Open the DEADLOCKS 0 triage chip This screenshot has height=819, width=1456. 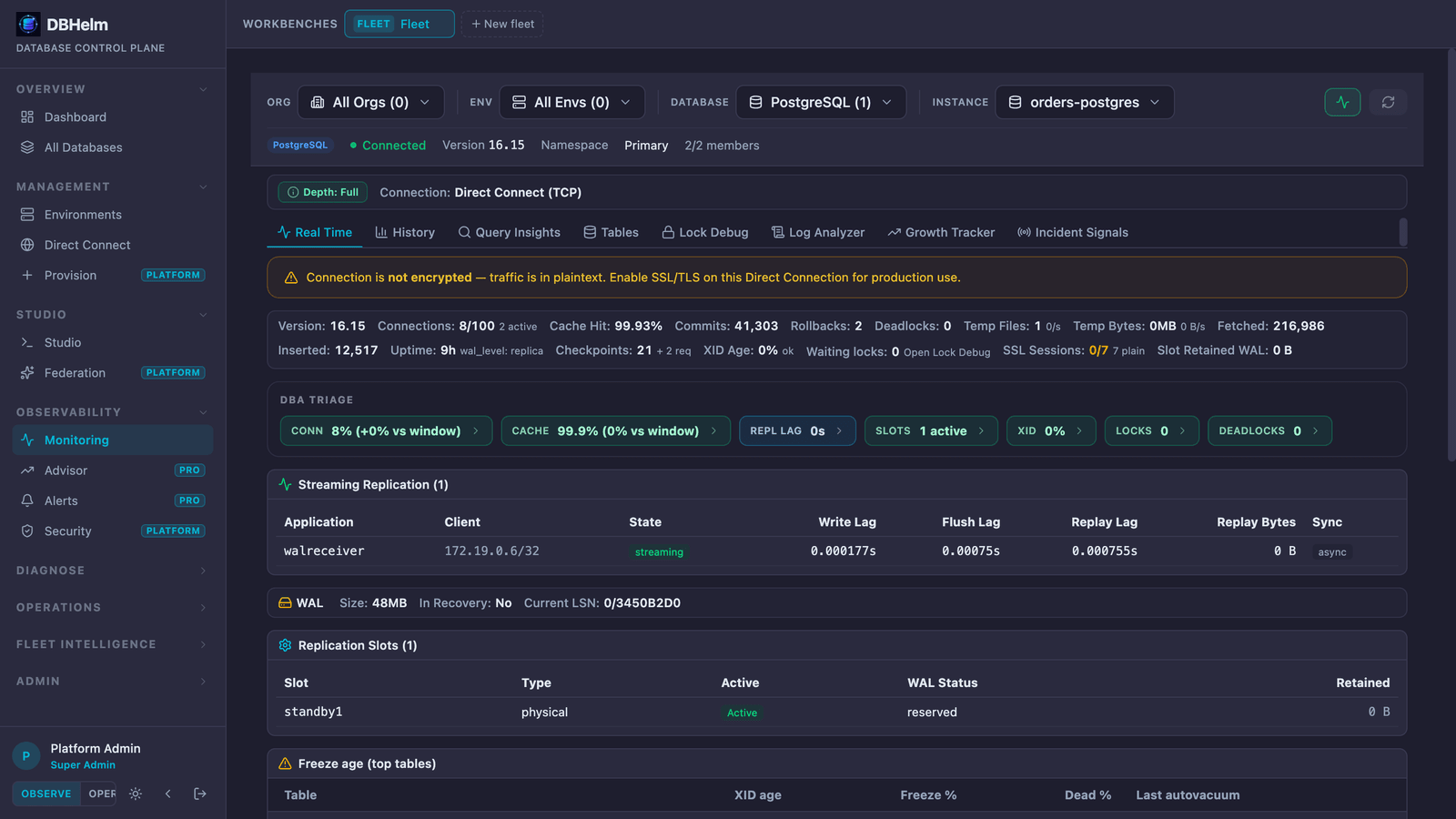pos(1269,430)
